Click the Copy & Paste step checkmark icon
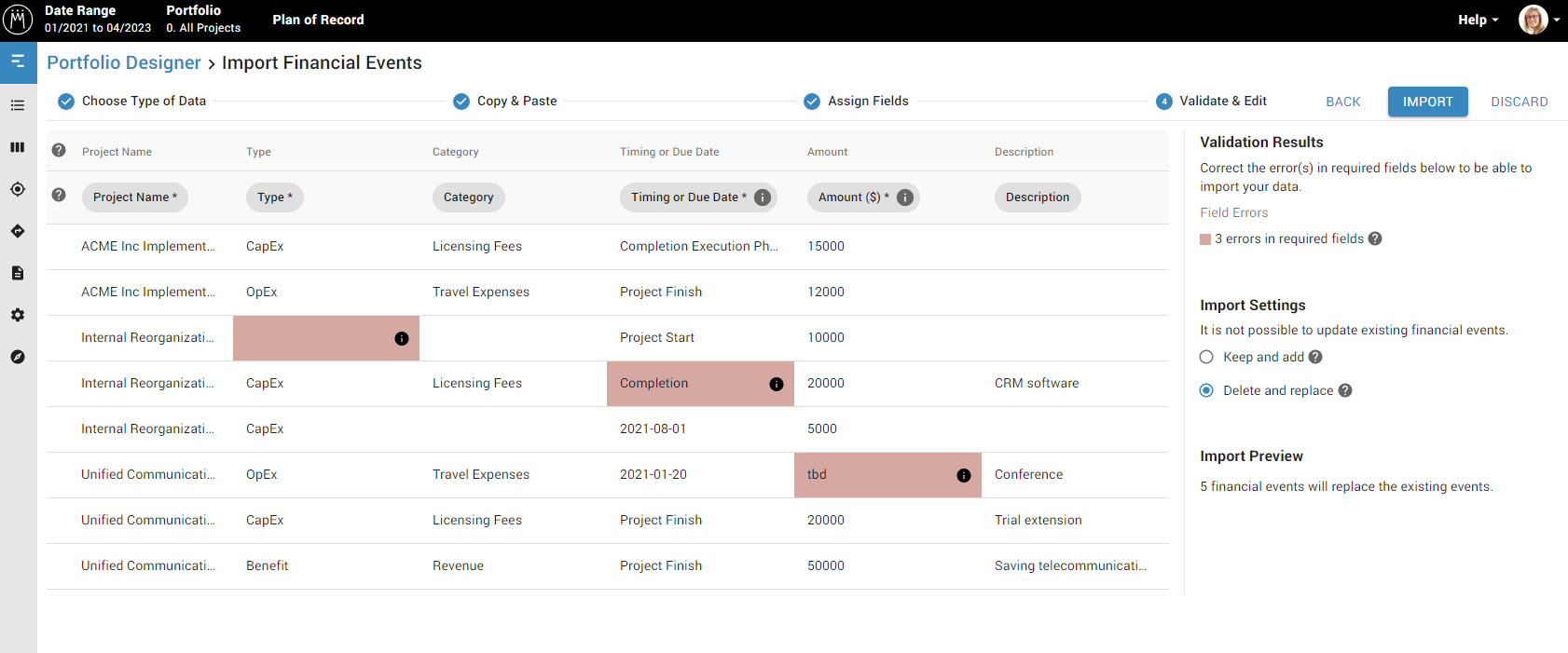The width and height of the screenshot is (1568, 653). 461,102
